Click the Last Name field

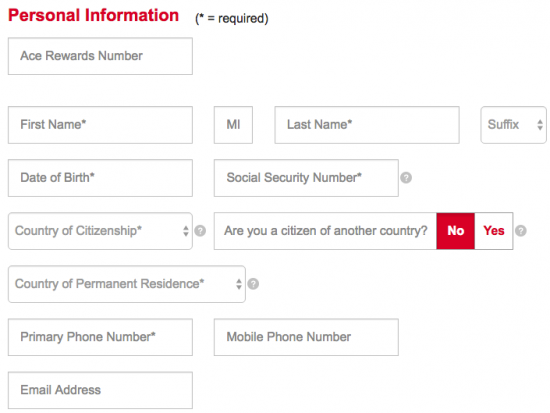click(367, 125)
